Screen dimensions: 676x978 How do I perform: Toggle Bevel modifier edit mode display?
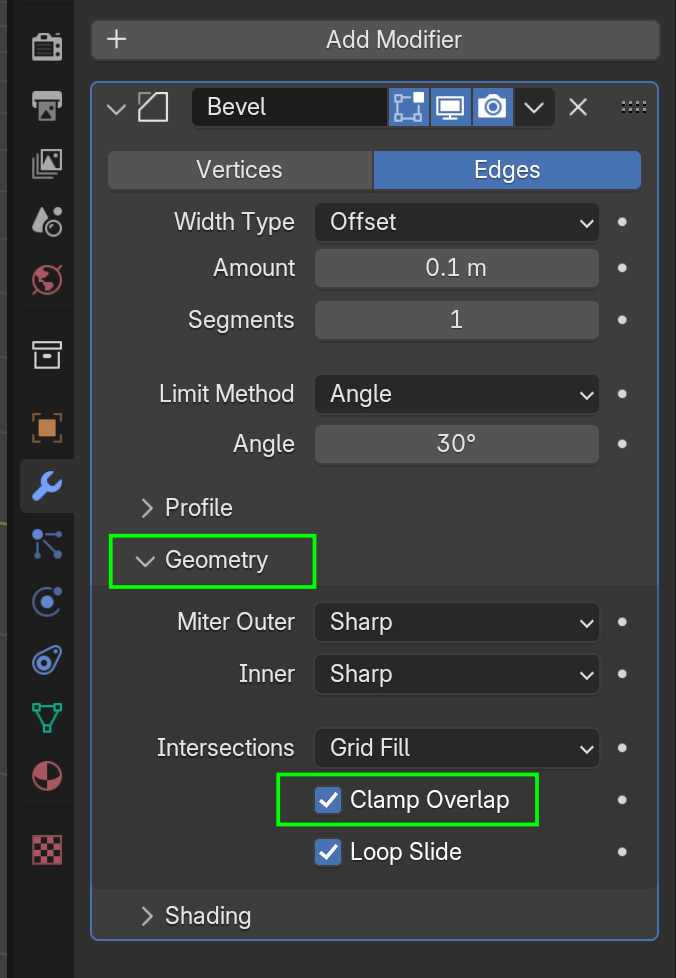pos(408,107)
